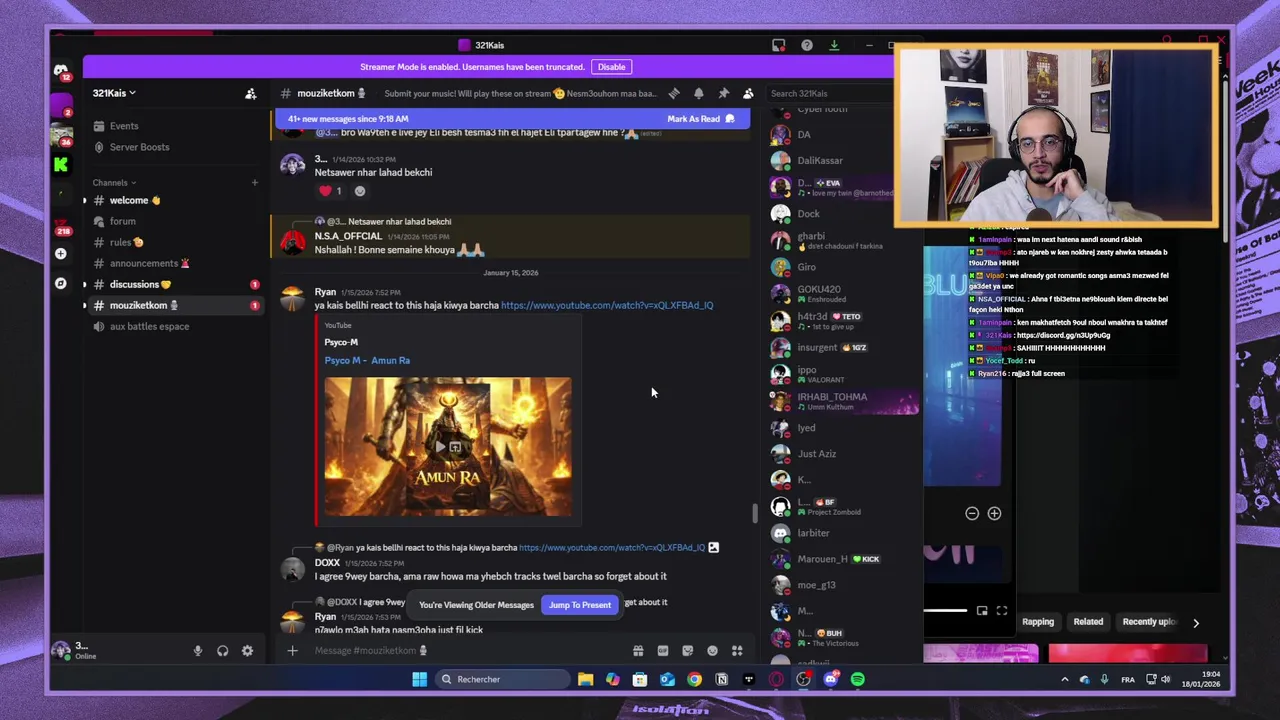Jump To Present button

[579, 605]
